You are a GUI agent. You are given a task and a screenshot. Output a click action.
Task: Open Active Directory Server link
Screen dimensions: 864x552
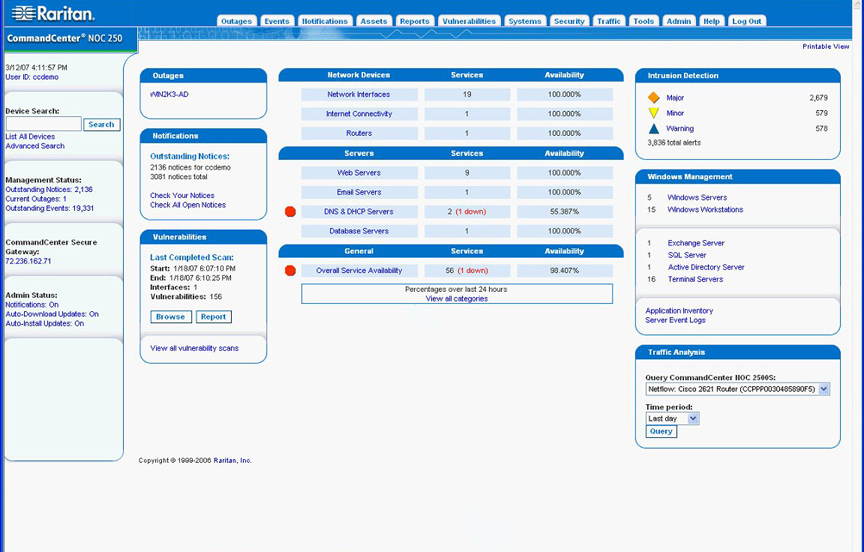pyautogui.click(x=706, y=267)
